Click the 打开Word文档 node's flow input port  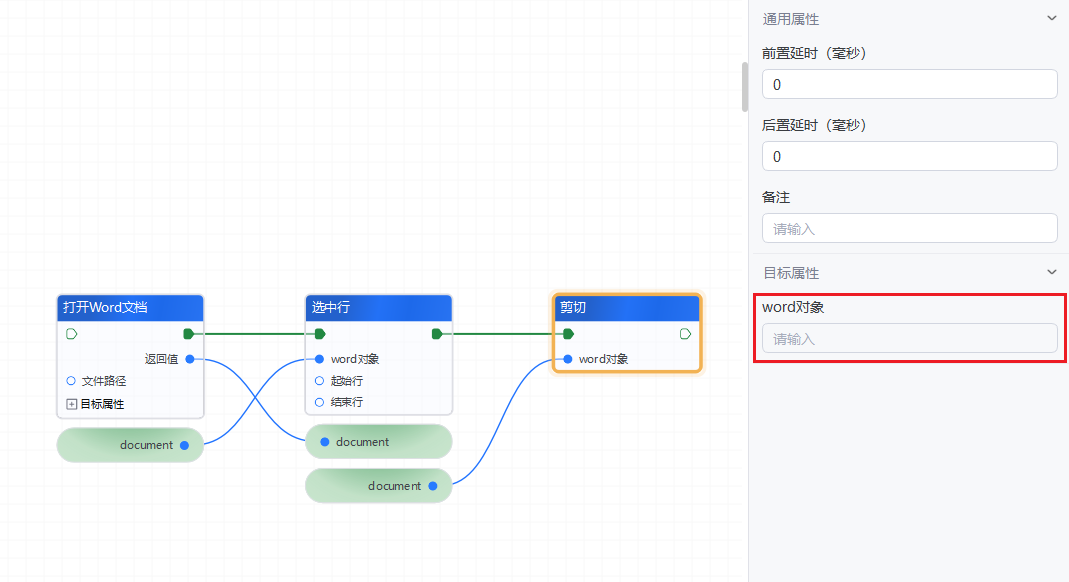pos(71,334)
